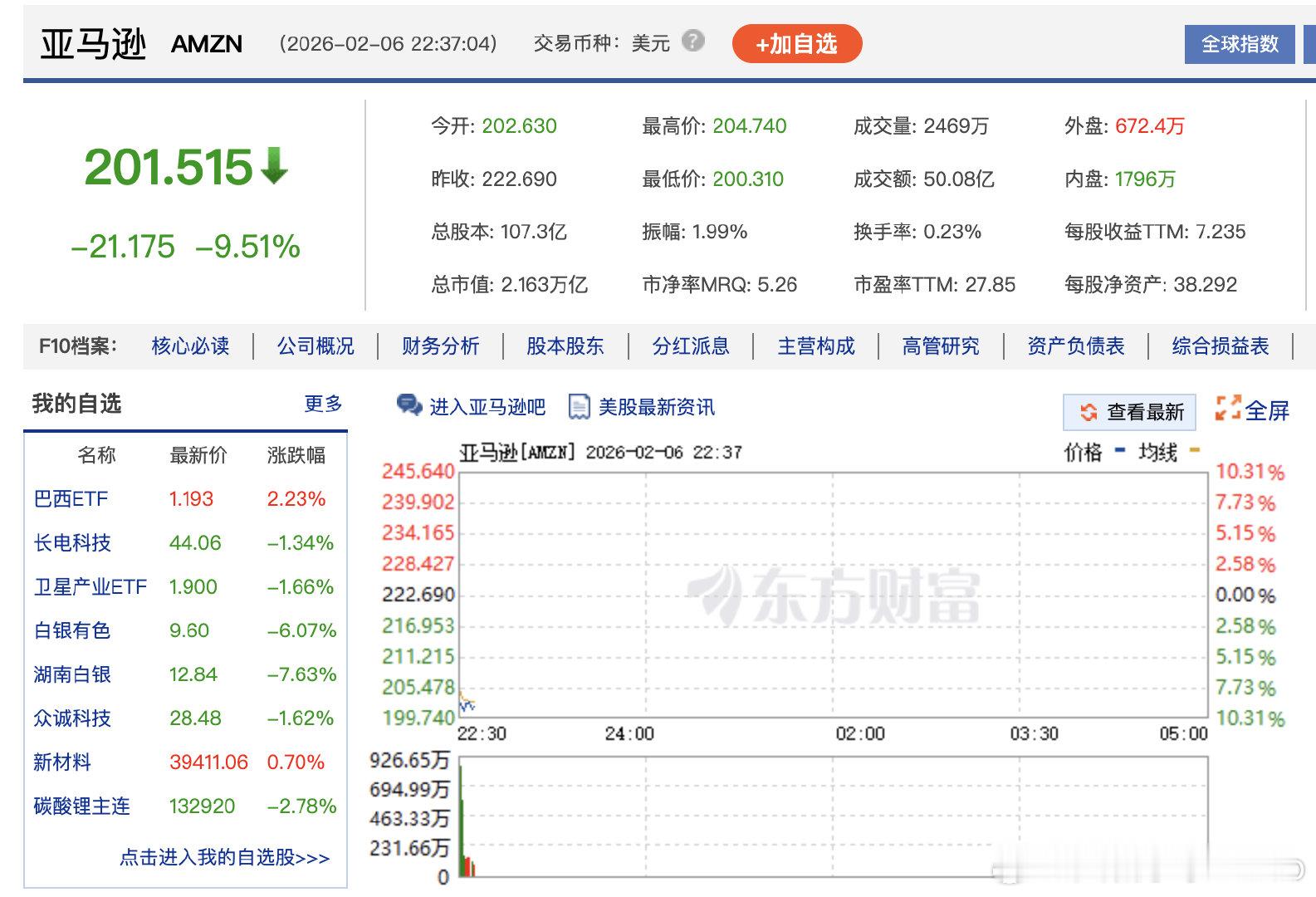Switch to the 核心必读 F10 tab

click(190, 346)
